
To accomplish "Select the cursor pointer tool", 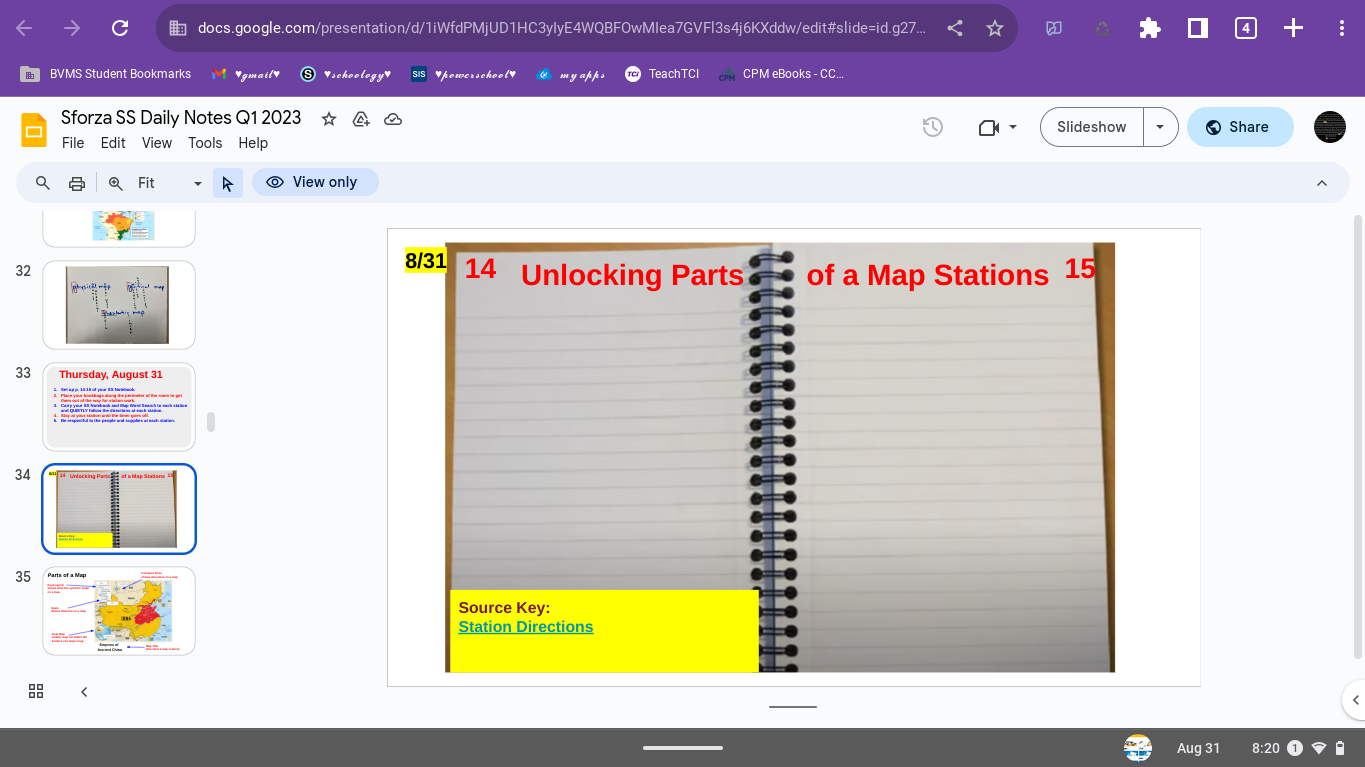I will tap(228, 183).
